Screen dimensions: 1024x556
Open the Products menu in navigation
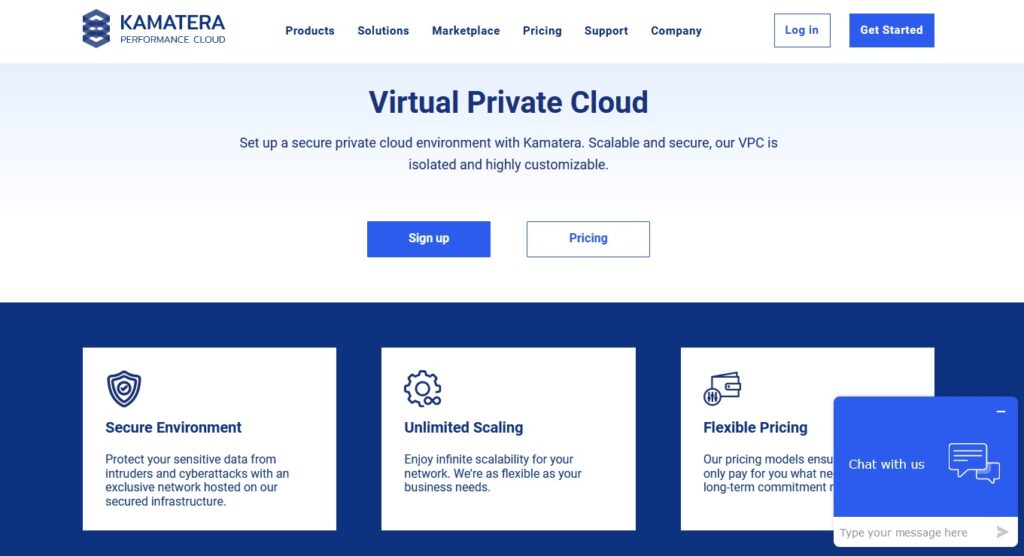pos(310,31)
